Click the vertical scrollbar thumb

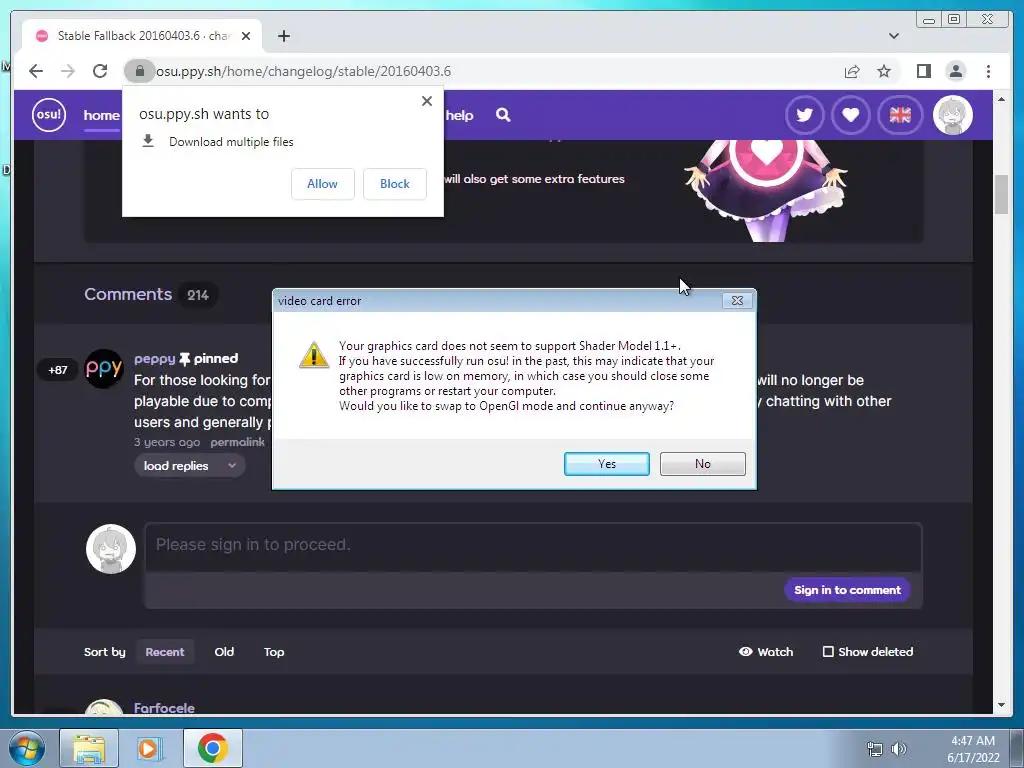pos(1001,195)
